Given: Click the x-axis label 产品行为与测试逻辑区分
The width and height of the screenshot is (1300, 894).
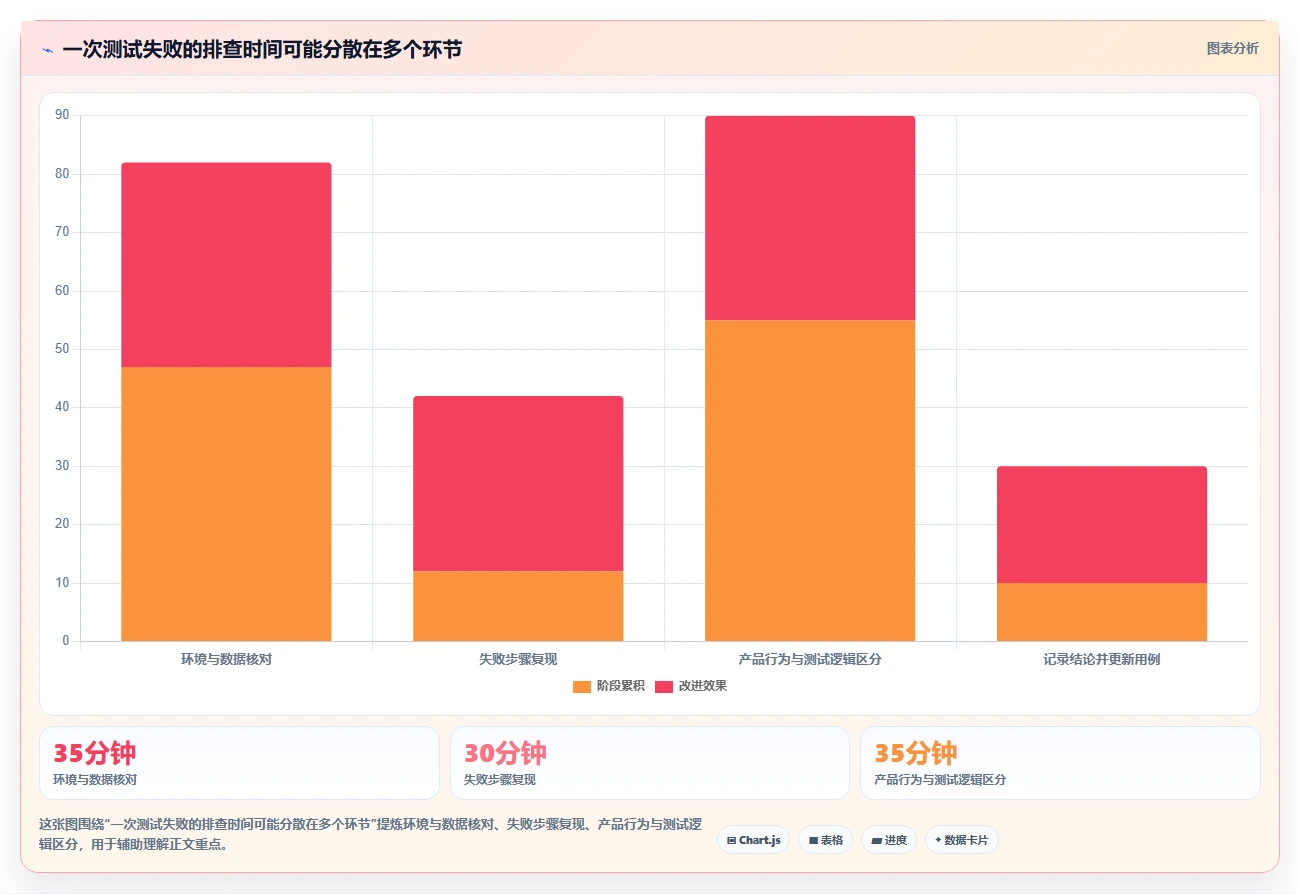Looking at the screenshot, I should tap(810, 659).
